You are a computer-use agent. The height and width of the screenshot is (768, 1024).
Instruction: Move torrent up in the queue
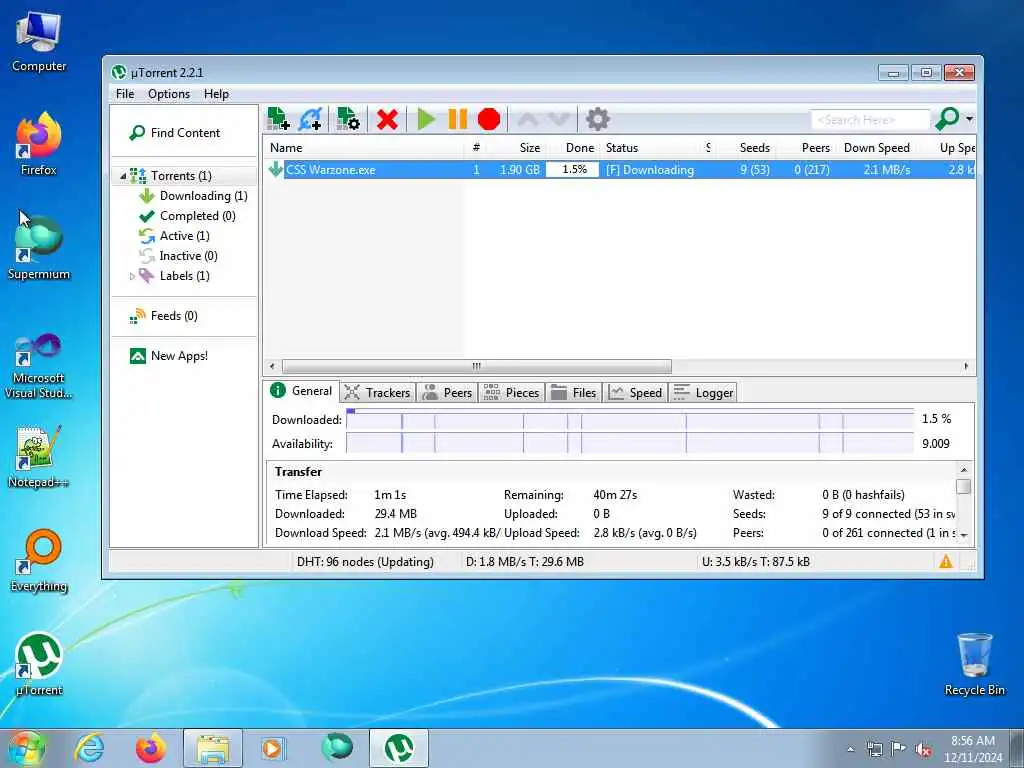(x=528, y=119)
